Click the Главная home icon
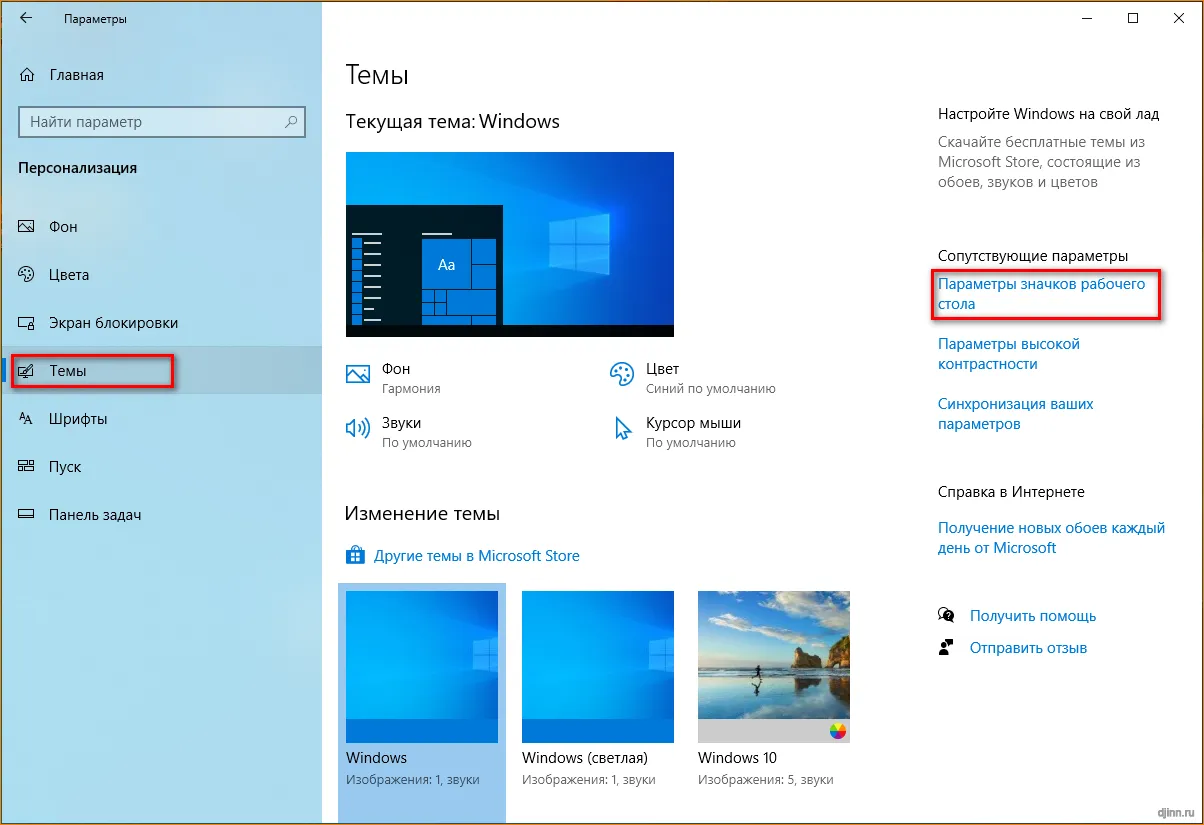Screen dimensions: 1204x825 click(x=27, y=74)
